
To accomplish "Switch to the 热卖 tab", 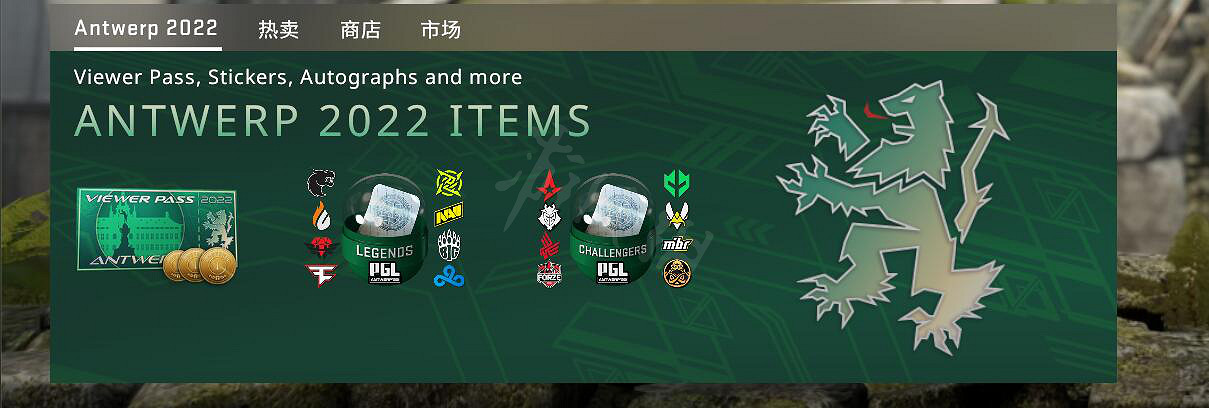I will click(x=278, y=29).
